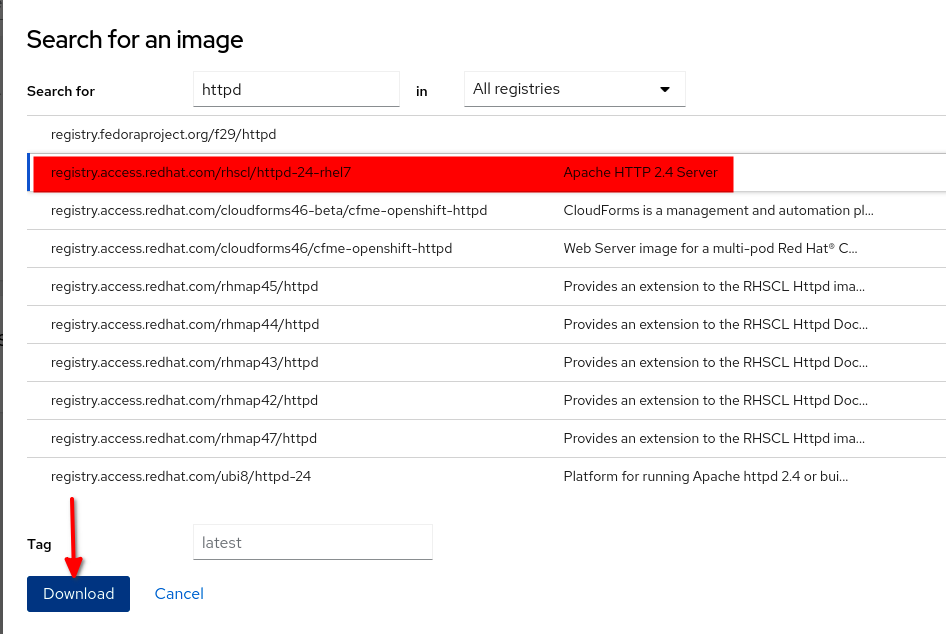Screen dimensions: 946x634
Task: Select the rhmap47/httpd image row
Action: coord(486,439)
